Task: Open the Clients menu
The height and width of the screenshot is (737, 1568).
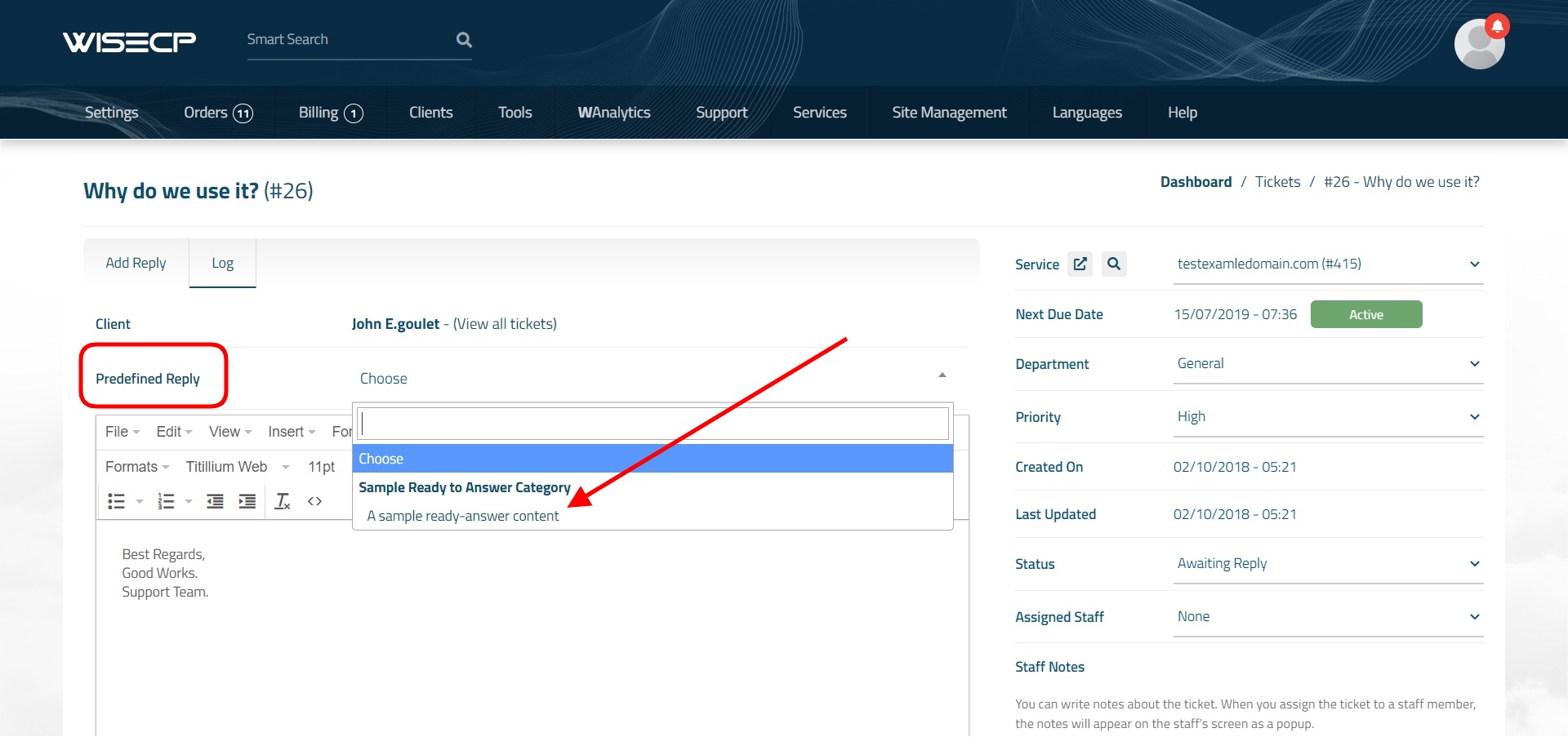Action: pos(430,113)
